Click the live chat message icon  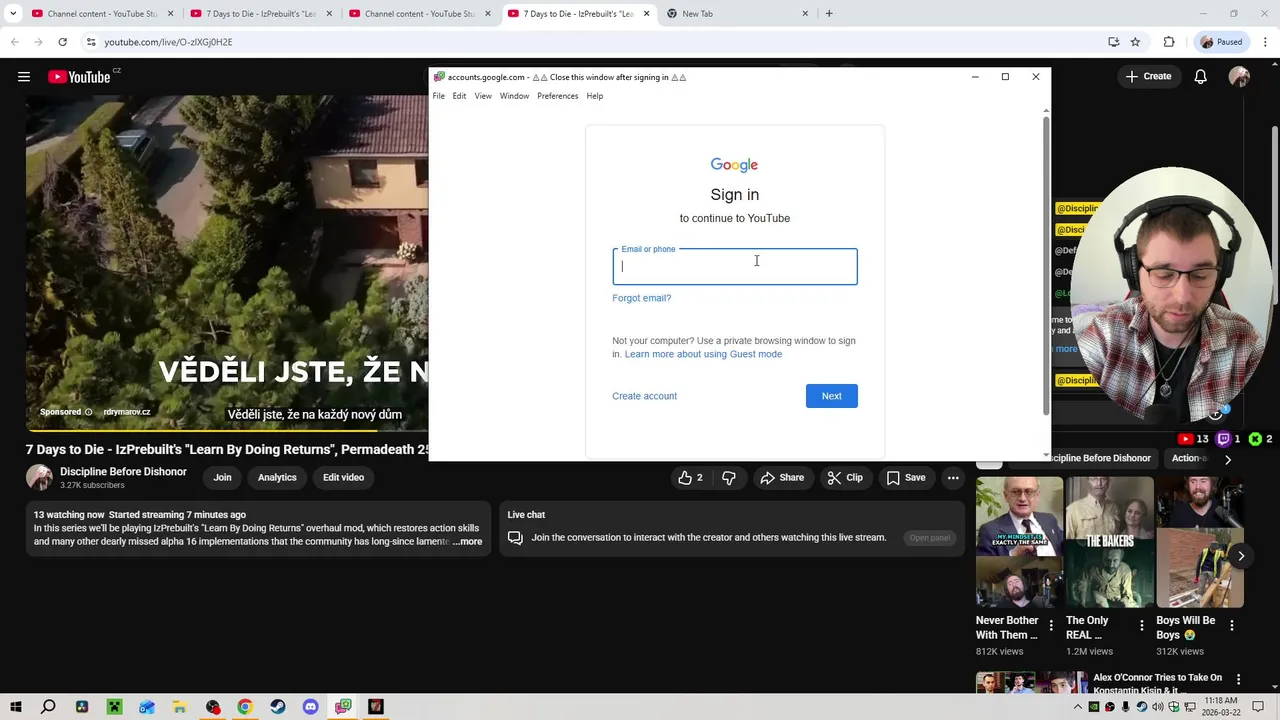(x=515, y=538)
